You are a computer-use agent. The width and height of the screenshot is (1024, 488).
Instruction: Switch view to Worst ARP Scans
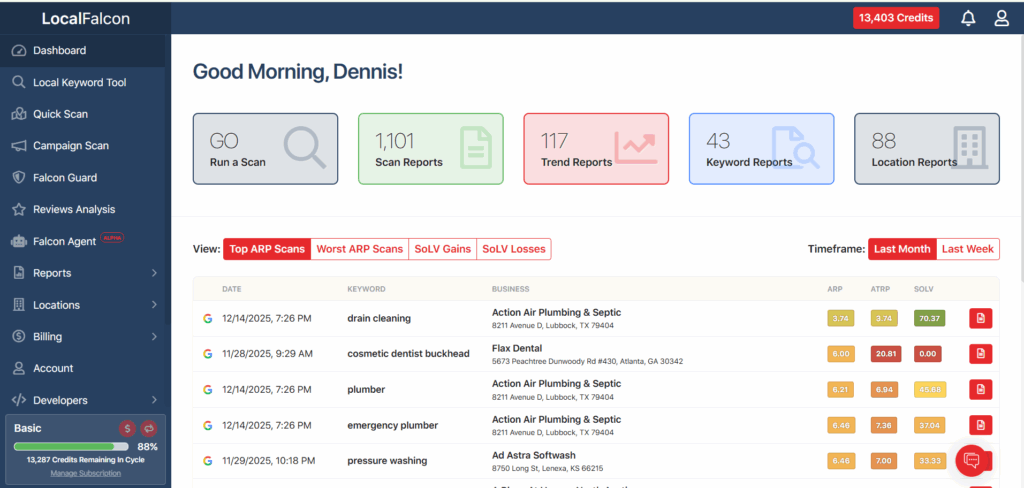(x=359, y=249)
